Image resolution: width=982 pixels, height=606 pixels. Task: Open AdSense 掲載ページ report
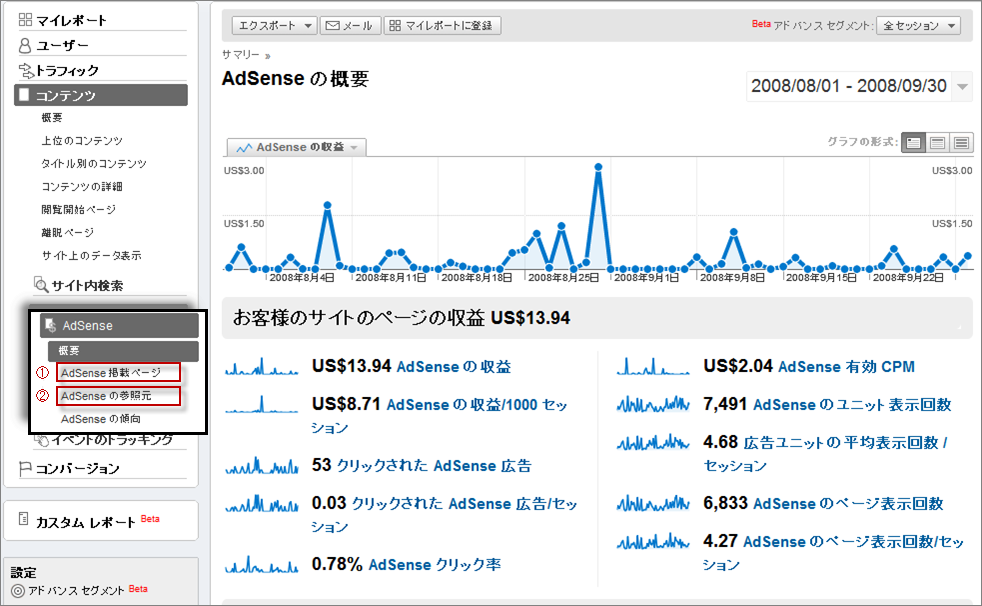point(118,372)
